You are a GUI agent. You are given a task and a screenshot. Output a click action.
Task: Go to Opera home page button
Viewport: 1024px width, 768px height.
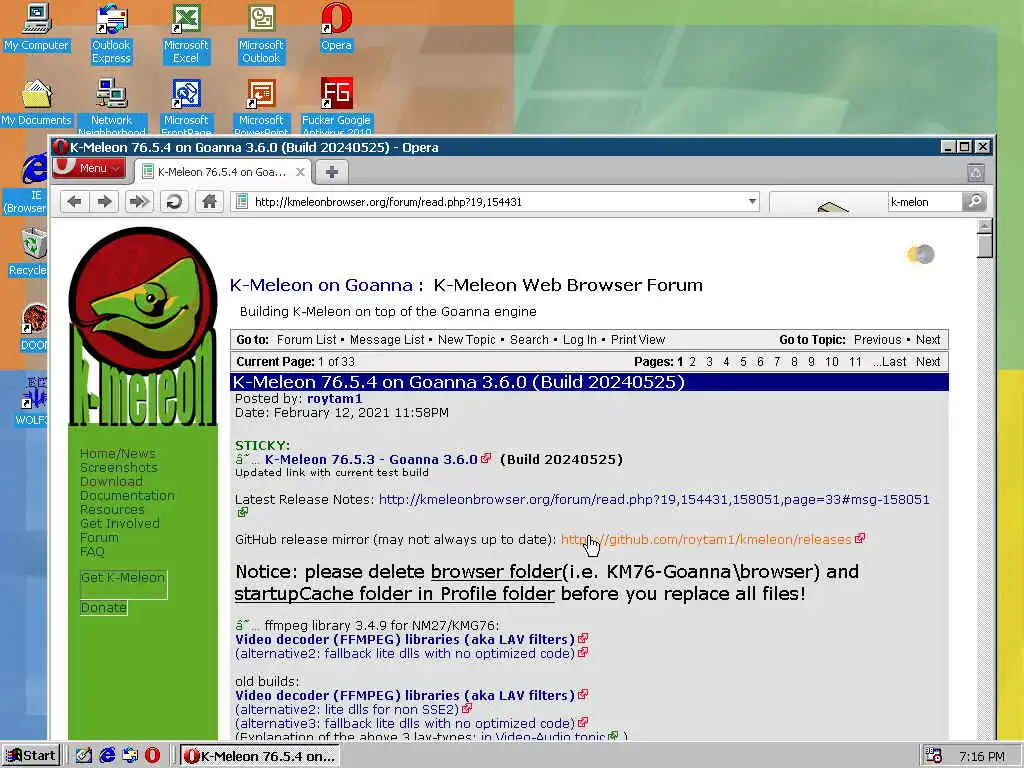point(210,202)
